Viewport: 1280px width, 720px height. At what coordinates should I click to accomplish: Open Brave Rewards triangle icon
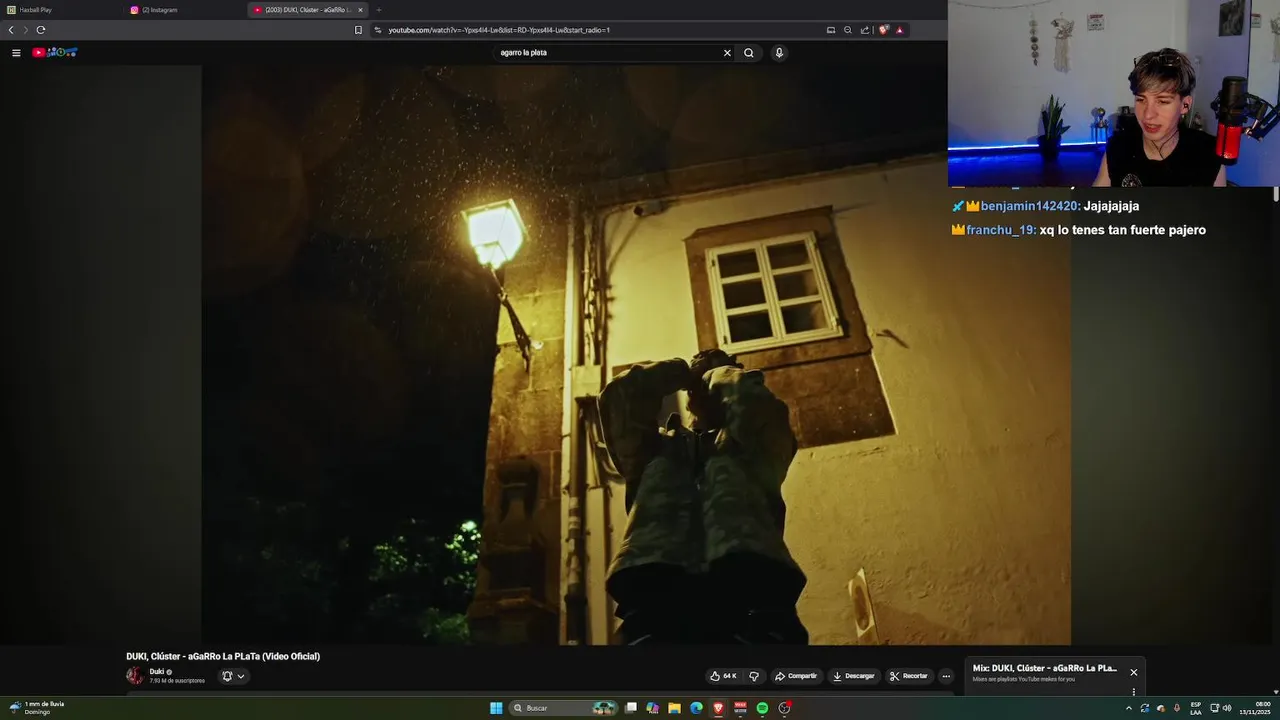point(899,30)
